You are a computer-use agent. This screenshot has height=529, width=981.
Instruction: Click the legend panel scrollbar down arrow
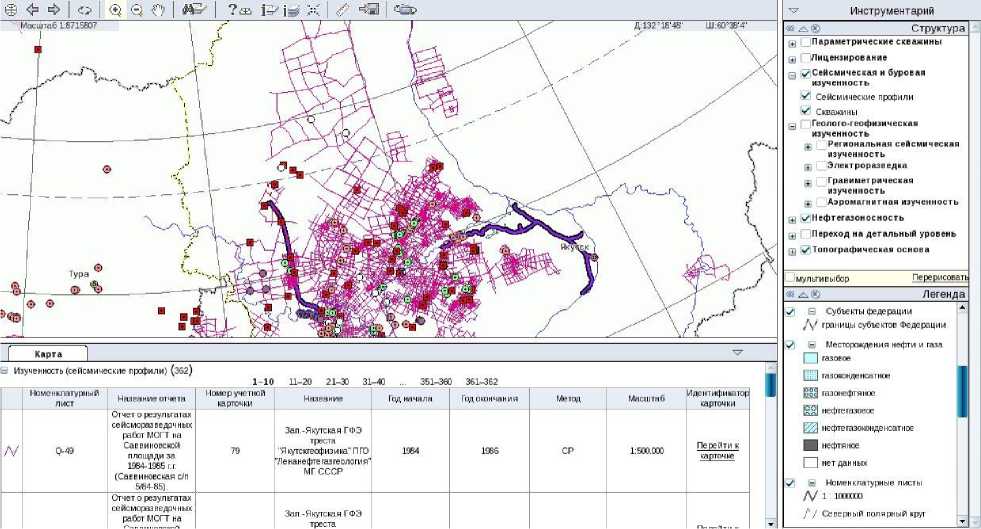click(x=964, y=521)
